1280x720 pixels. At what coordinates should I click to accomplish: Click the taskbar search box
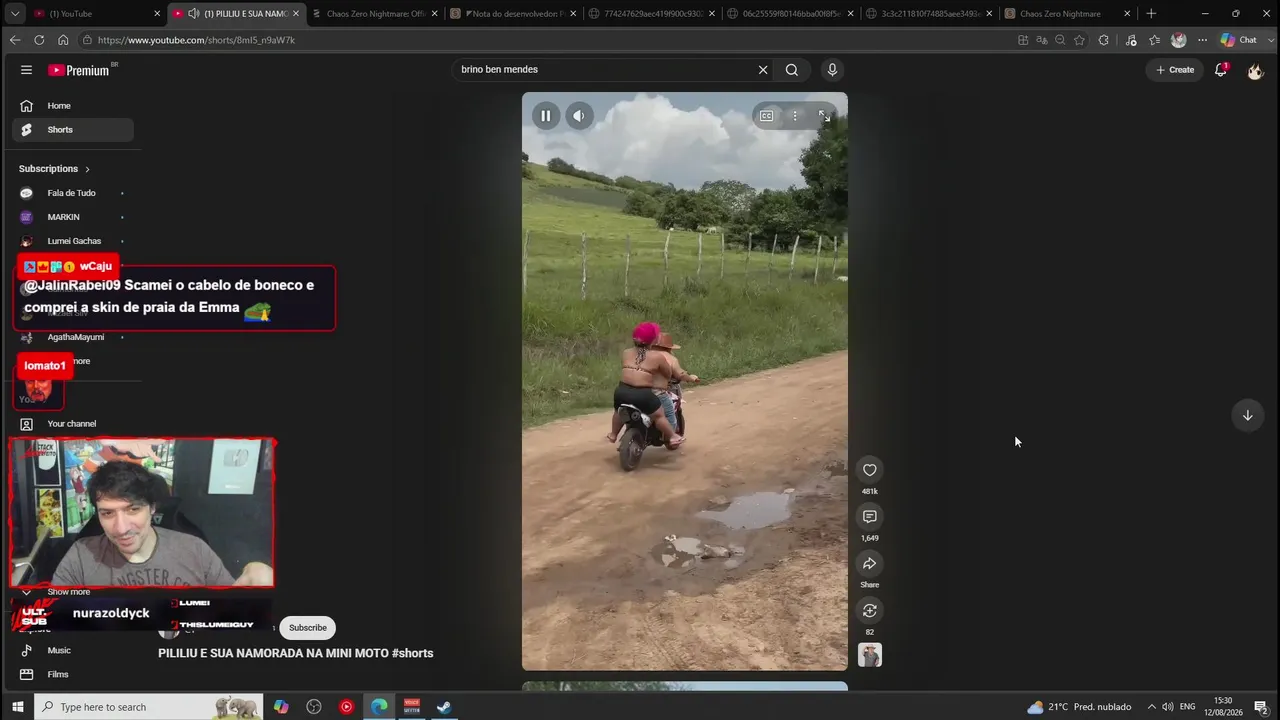pyautogui.click(x=149, y=707)
